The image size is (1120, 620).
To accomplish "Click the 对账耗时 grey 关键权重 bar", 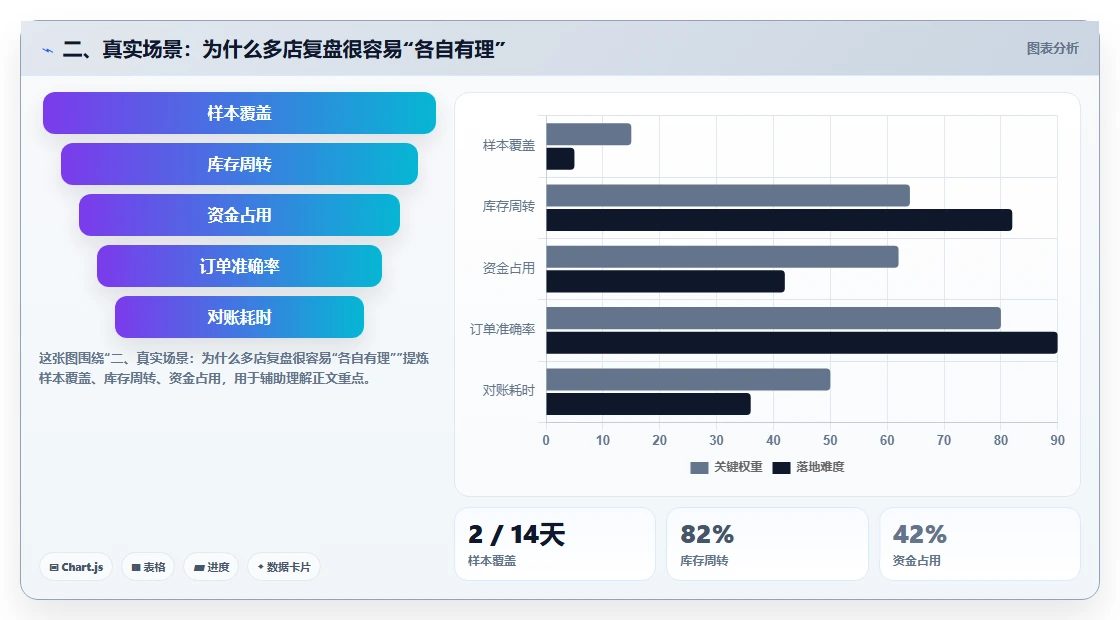I will 688,379.
